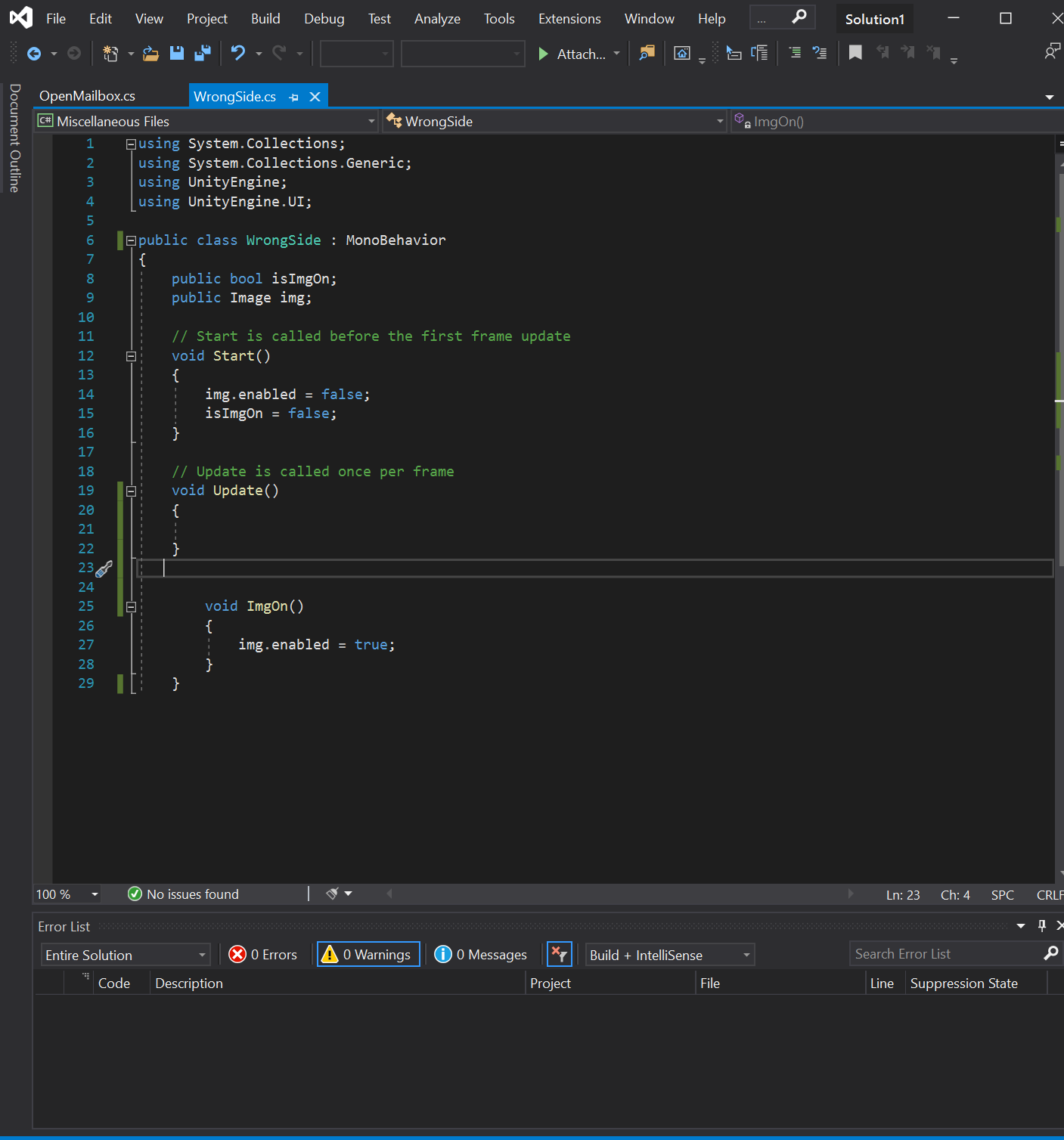Collapse the Start() method outline
The width and height of the screenshot is (1064, 1140).
pos(131,356)
